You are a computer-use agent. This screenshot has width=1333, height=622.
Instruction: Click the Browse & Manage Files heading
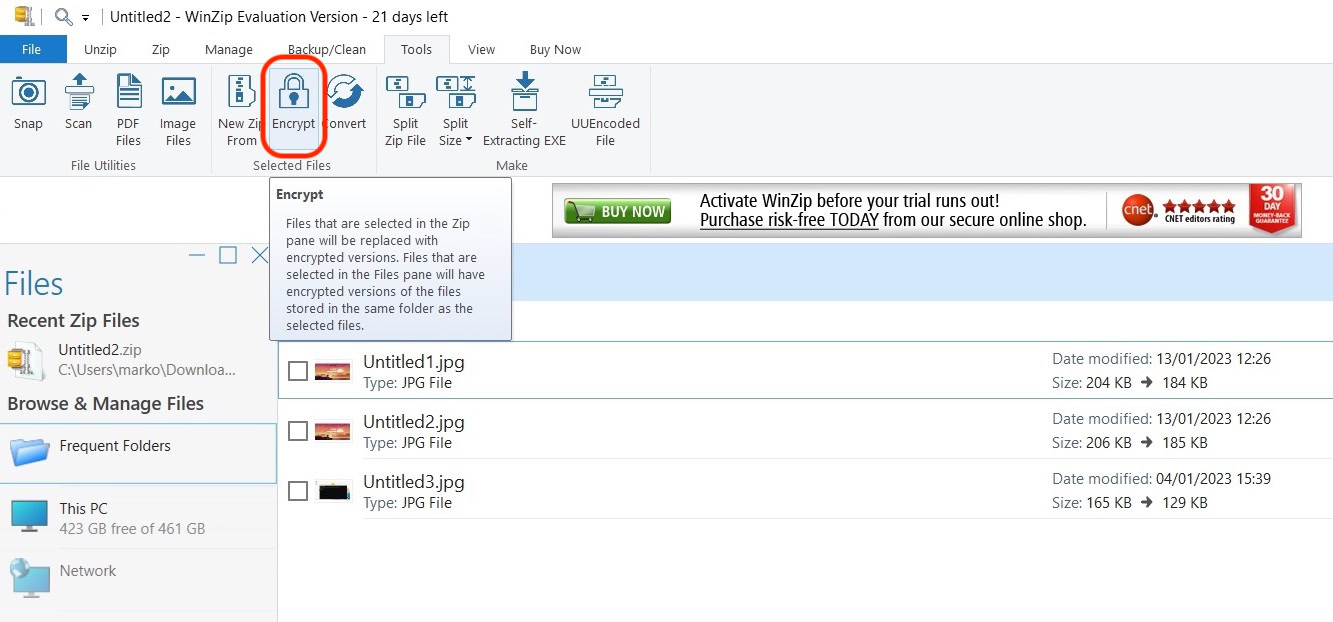105,404
